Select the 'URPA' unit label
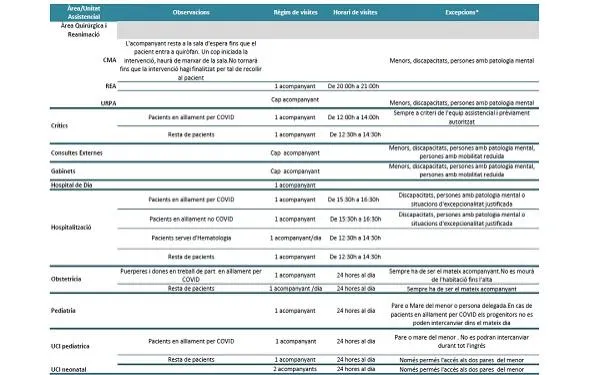Image resolution: width=600 pixels, height=375 pixels. coord(108,103)
